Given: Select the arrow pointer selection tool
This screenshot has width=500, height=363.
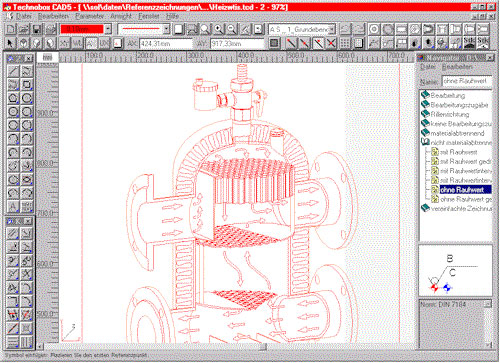Looking at the screenshot, I should click(x=10, y=43).
